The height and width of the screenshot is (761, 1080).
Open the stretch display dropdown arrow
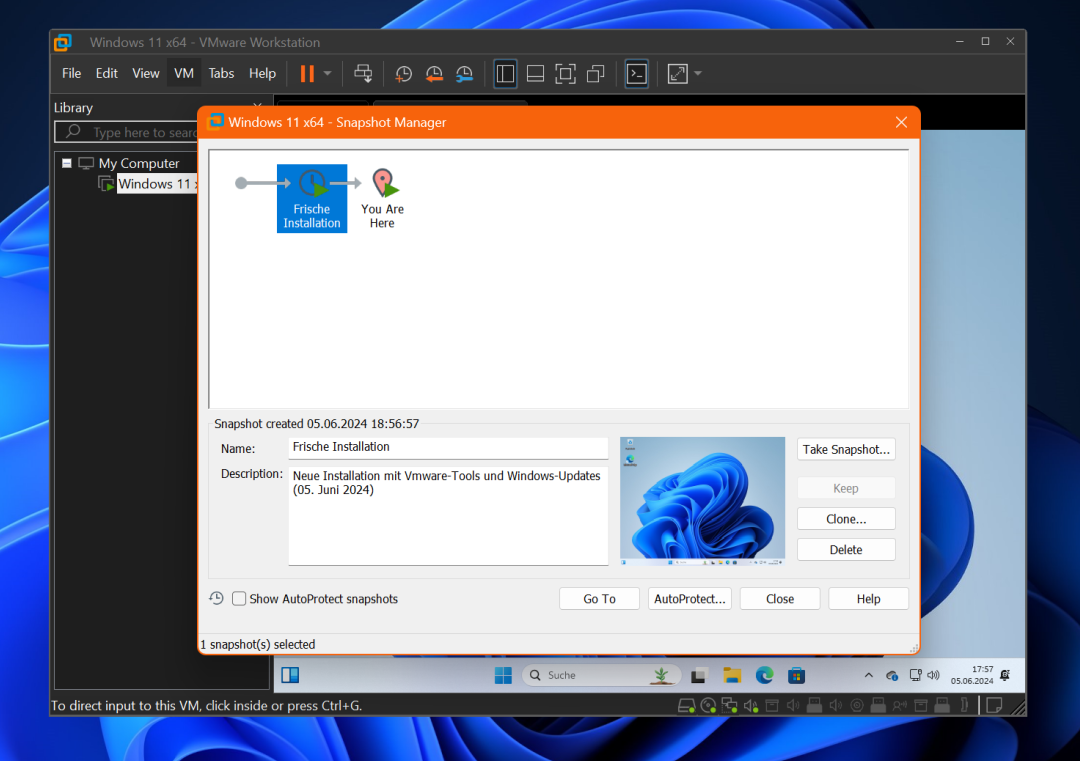pyautogui.click(x=698, y=74)
